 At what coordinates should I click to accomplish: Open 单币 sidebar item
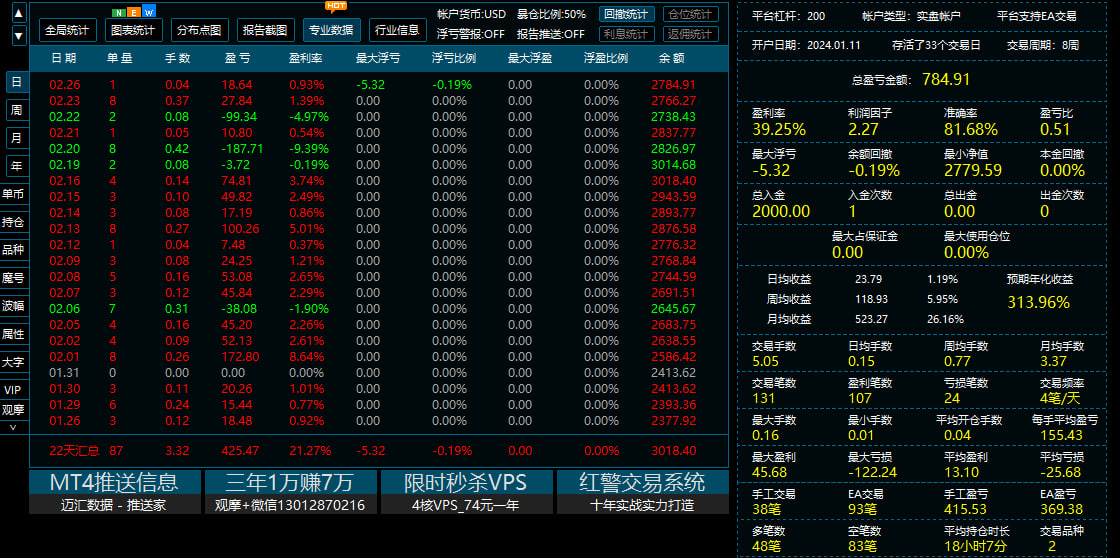point(14,194)
